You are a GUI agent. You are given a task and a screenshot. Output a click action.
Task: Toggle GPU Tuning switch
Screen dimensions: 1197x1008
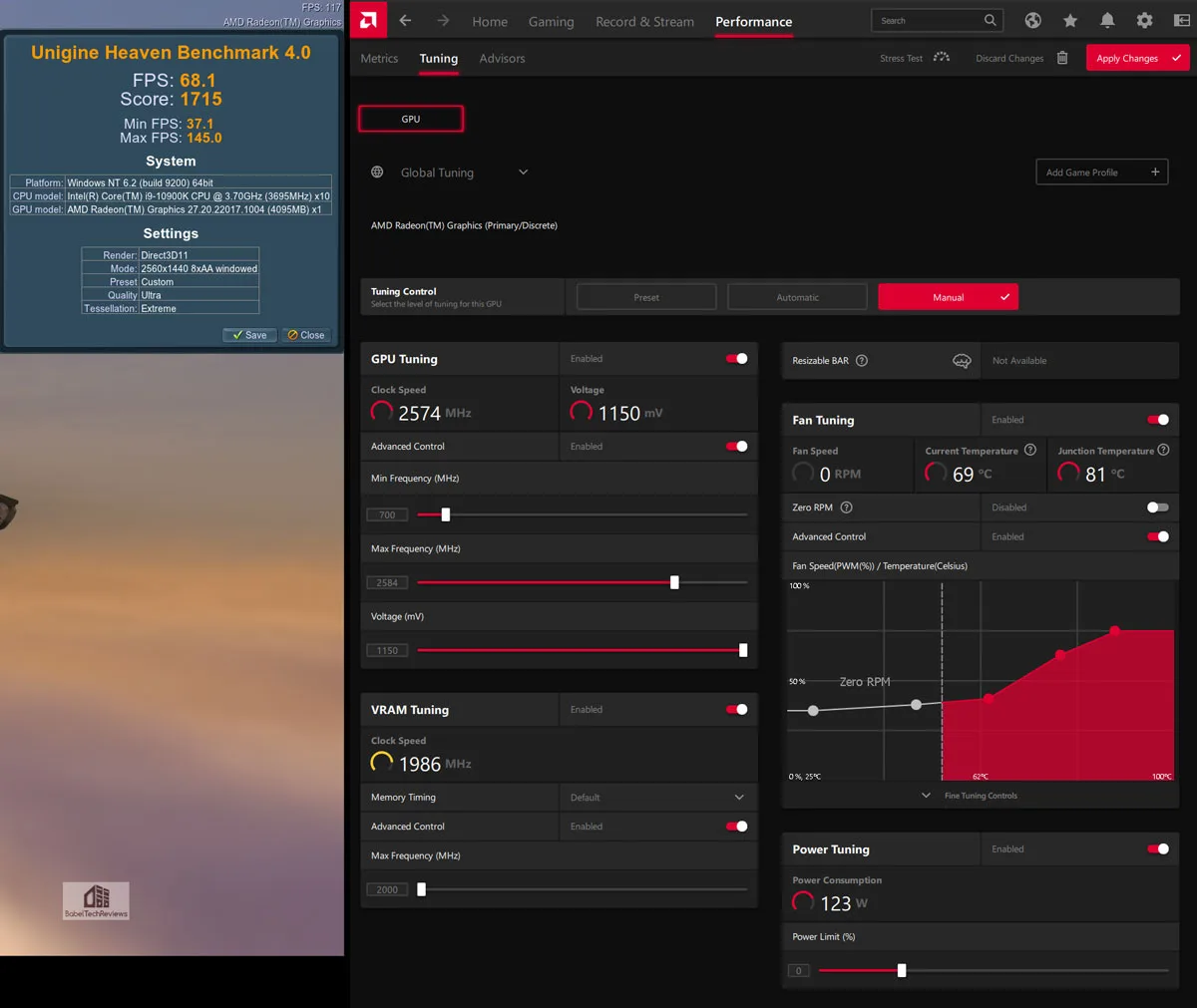737,359
